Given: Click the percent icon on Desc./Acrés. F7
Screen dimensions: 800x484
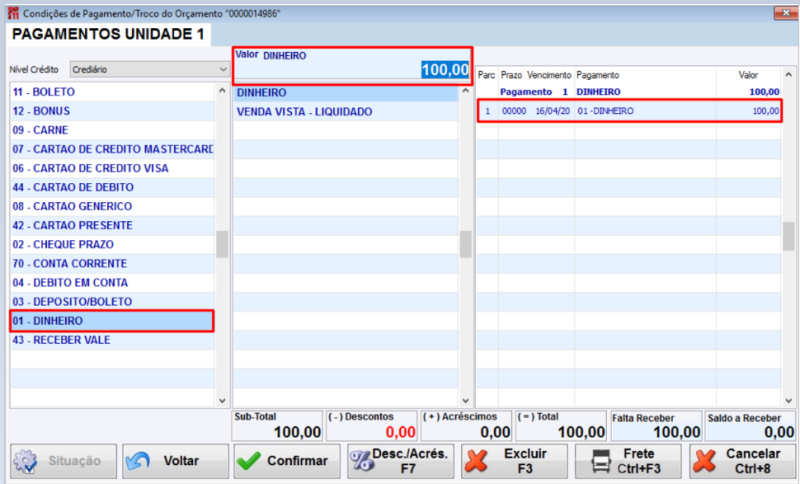Looking at the screenshot, I should point(362,461).
